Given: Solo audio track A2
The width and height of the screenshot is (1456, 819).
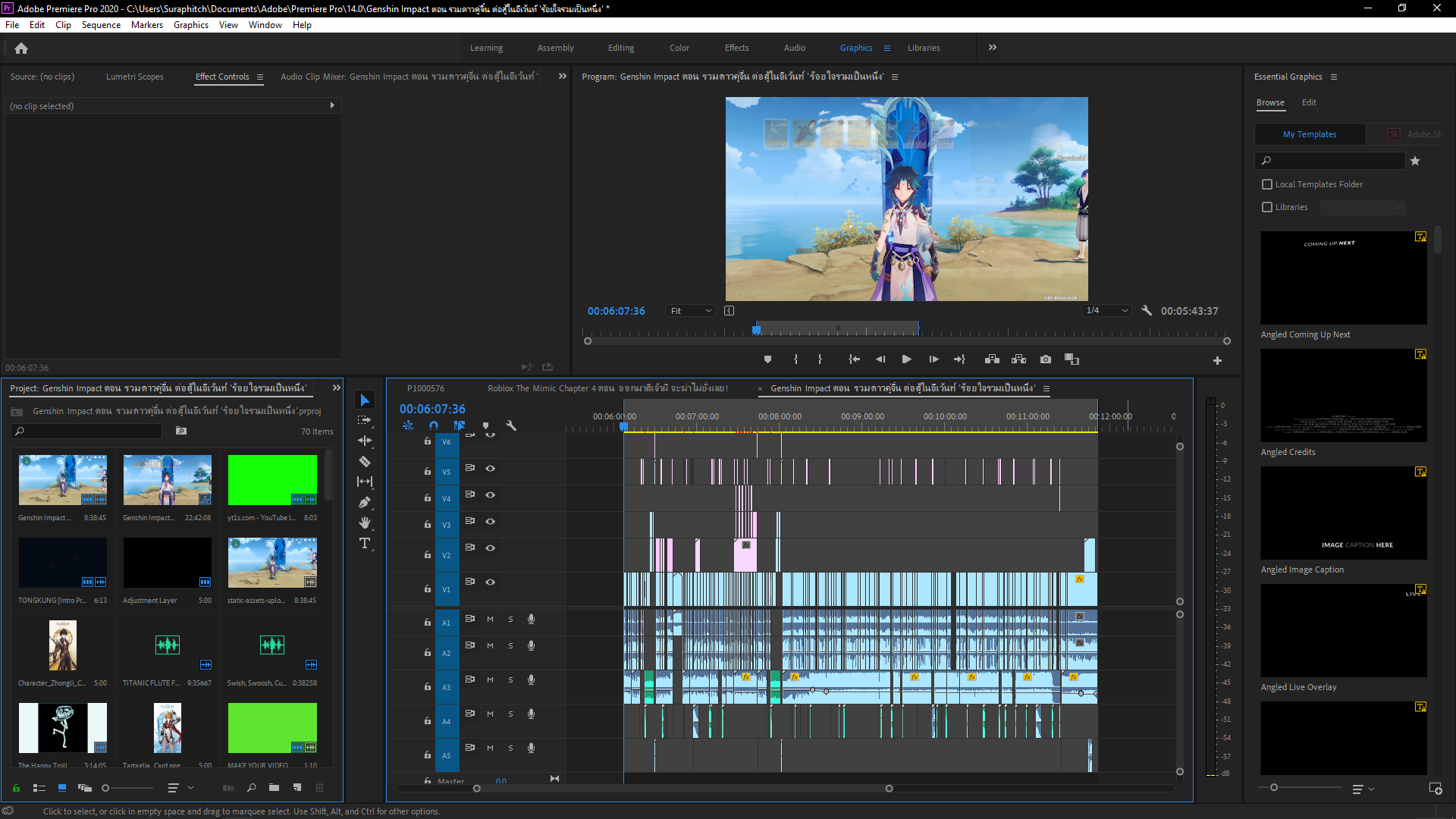Looking at the screenshot, I should [510, 646].
